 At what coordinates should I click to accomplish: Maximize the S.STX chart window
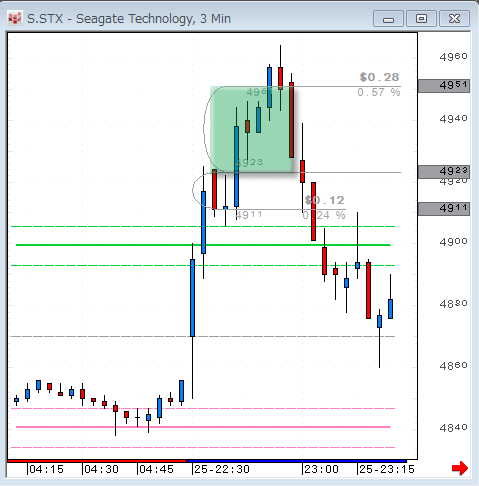(421, 19)
